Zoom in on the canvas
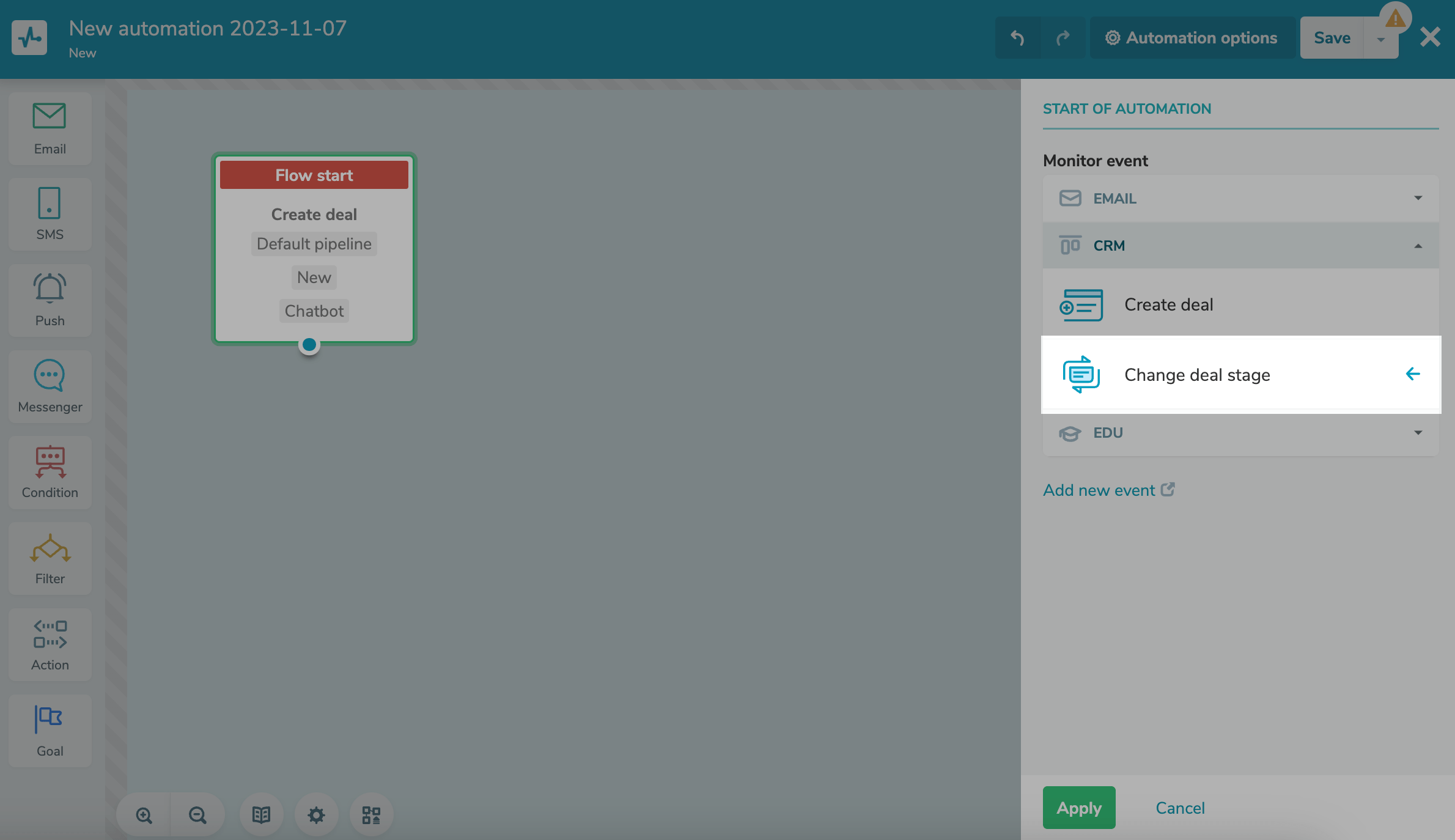 (144, 815)
